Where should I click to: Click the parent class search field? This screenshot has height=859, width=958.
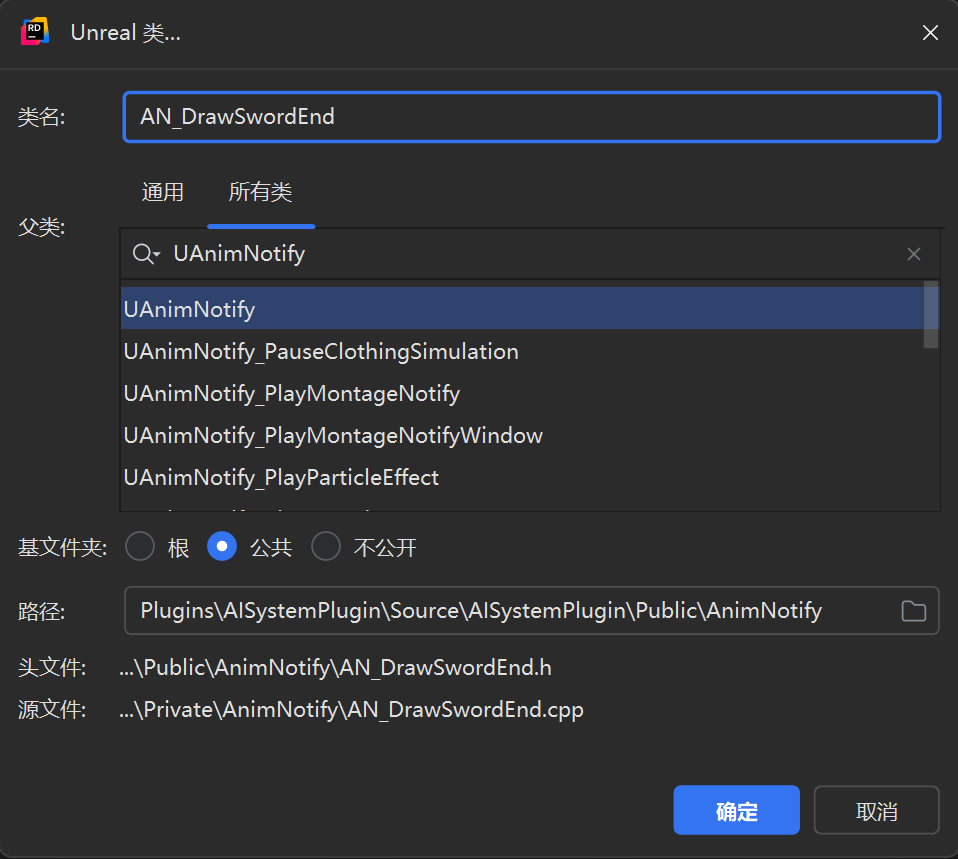coord(530,254)
